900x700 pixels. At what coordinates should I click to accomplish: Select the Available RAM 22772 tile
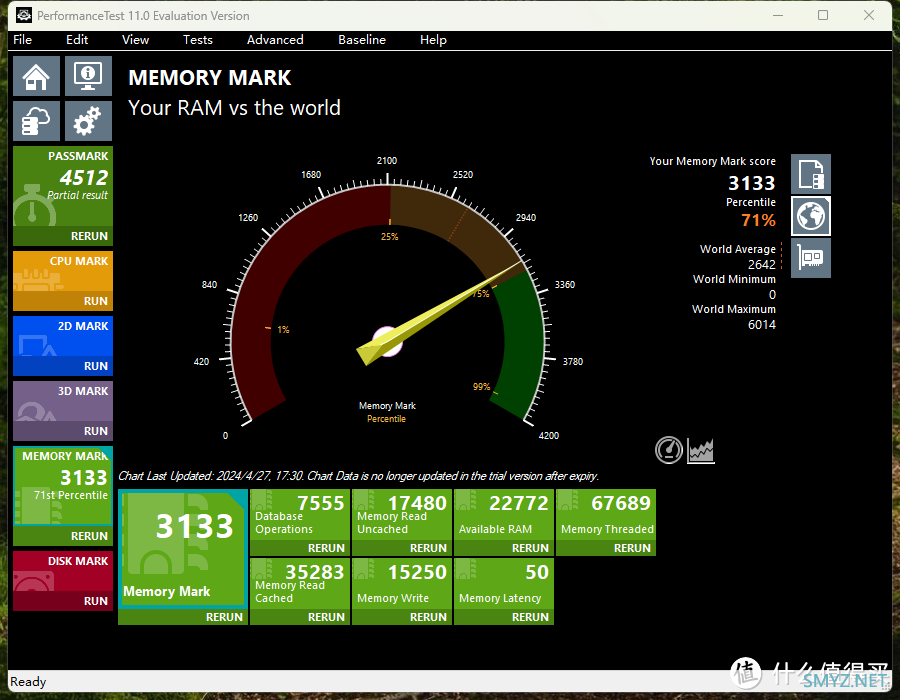504,515
